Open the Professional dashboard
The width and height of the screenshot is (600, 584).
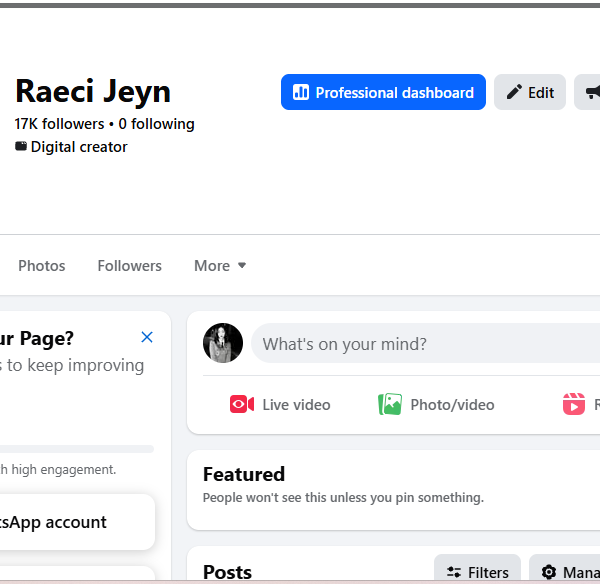(x=383, y=92)
